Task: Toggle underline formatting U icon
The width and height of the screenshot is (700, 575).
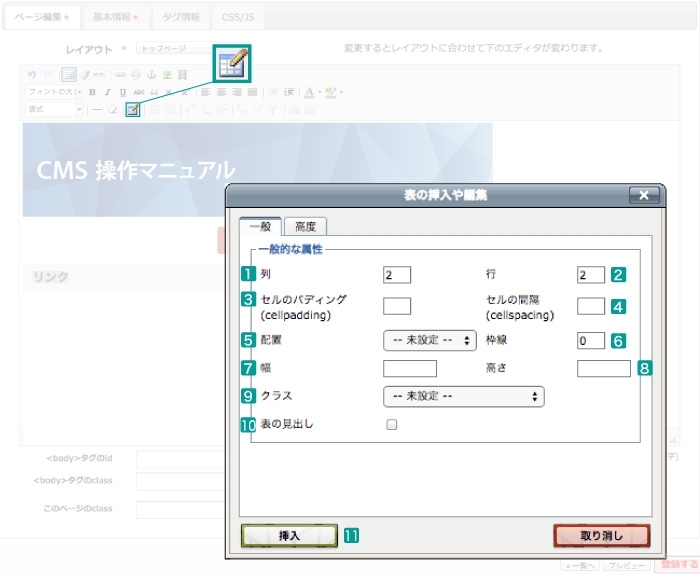Action: click(123, 92)
